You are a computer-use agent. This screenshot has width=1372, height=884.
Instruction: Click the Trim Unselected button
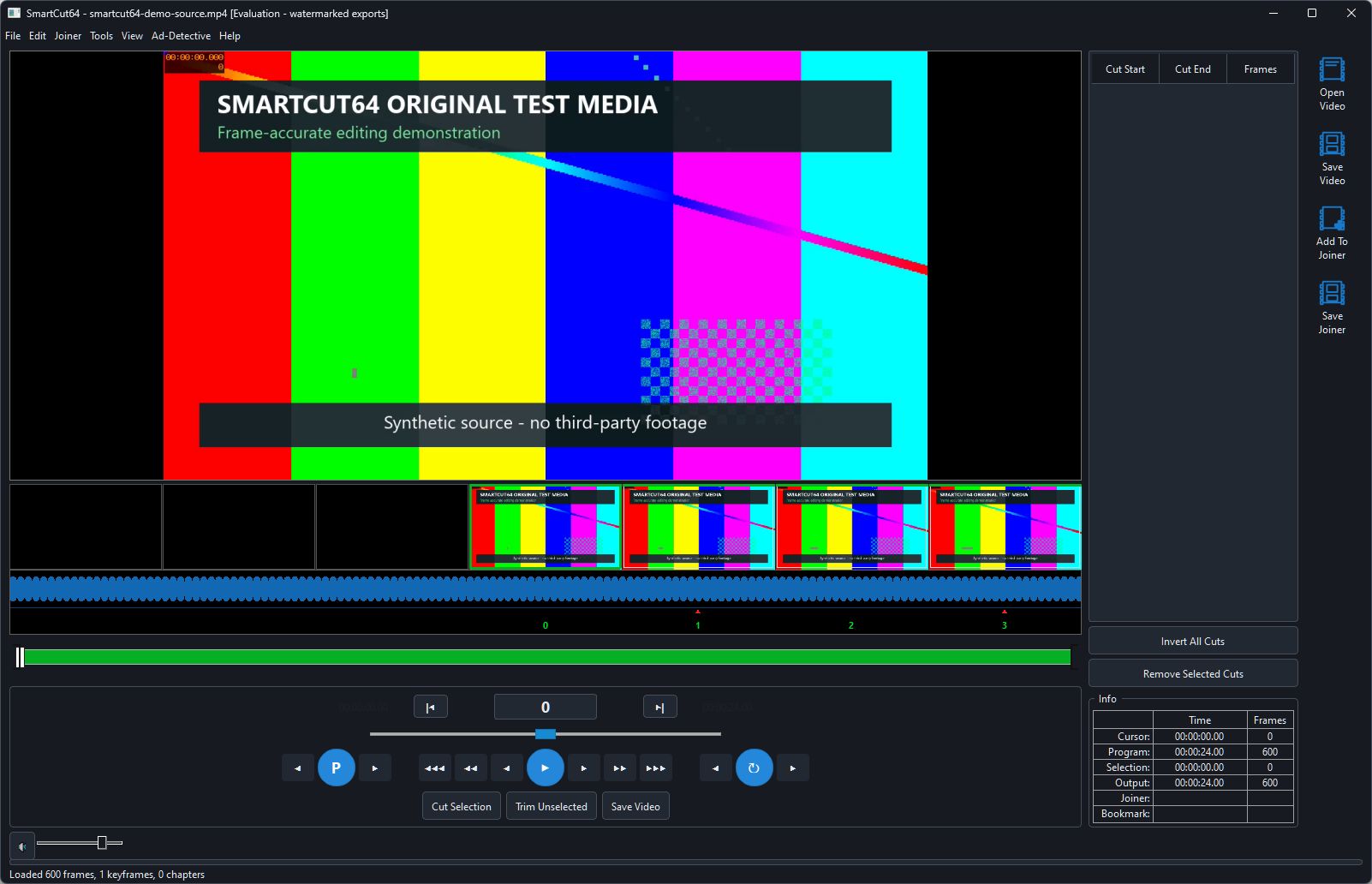(x=552, y=806)
